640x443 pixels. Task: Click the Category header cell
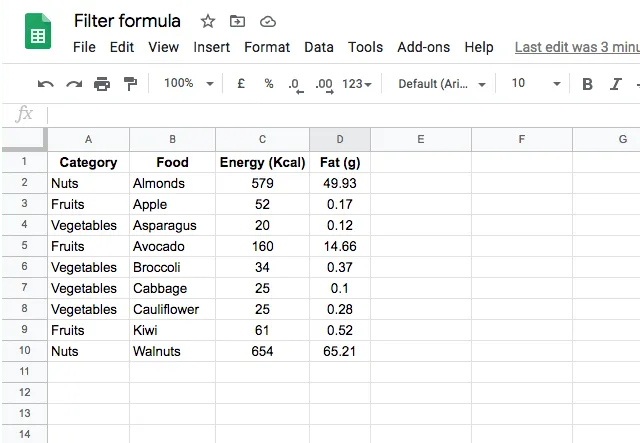(89, 163)
